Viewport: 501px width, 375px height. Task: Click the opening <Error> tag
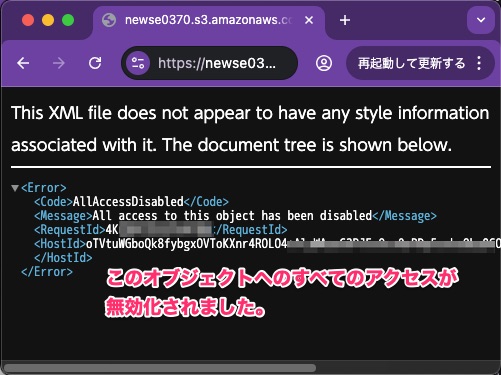tap(44, 188)
